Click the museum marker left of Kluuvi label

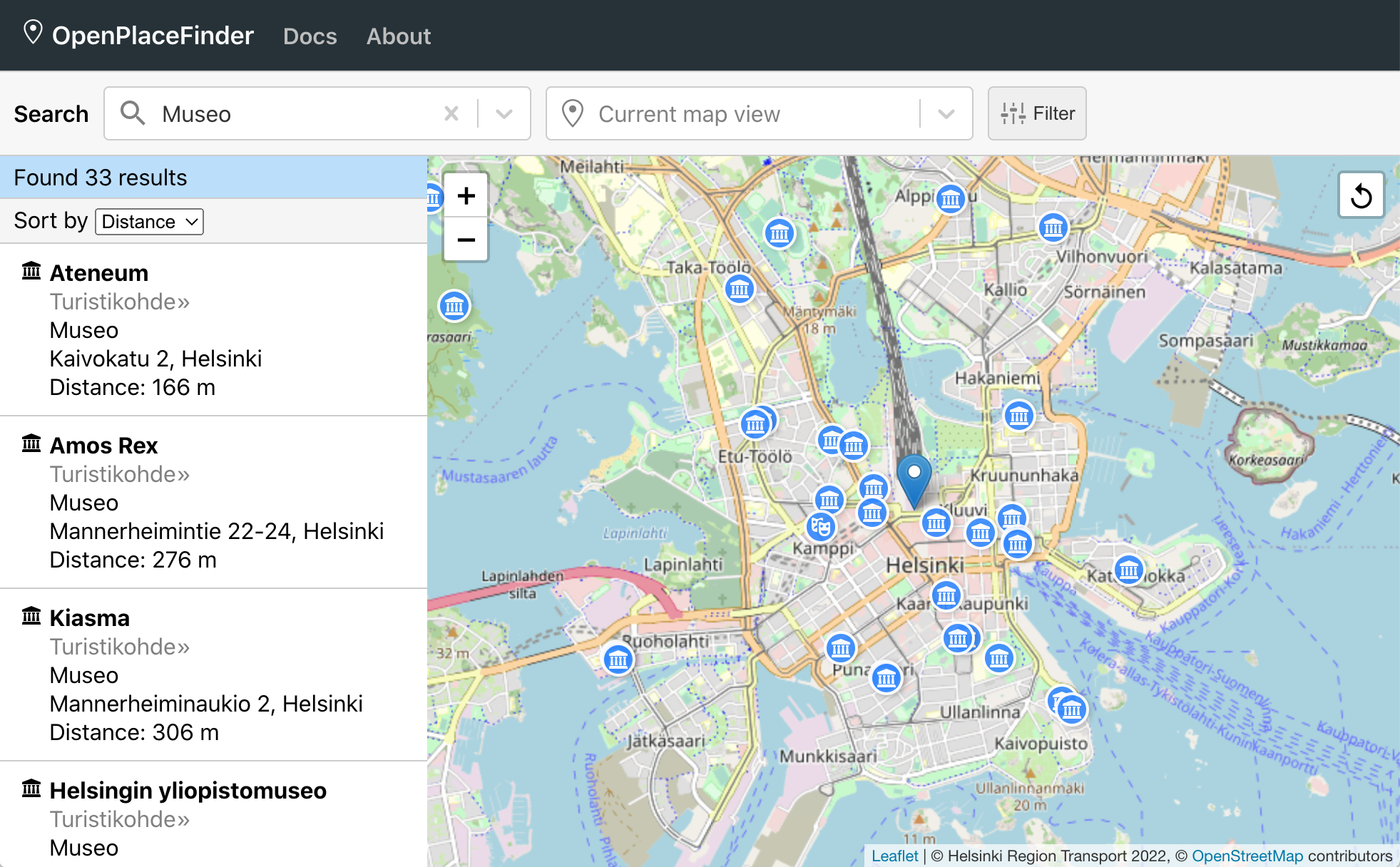pyautogui.click(x=936, y=523)
